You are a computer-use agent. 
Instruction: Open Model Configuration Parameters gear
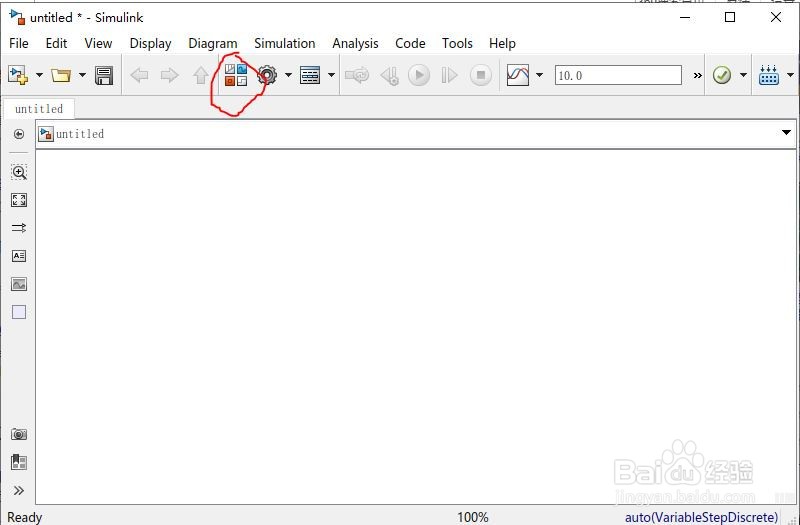point(267,75)
